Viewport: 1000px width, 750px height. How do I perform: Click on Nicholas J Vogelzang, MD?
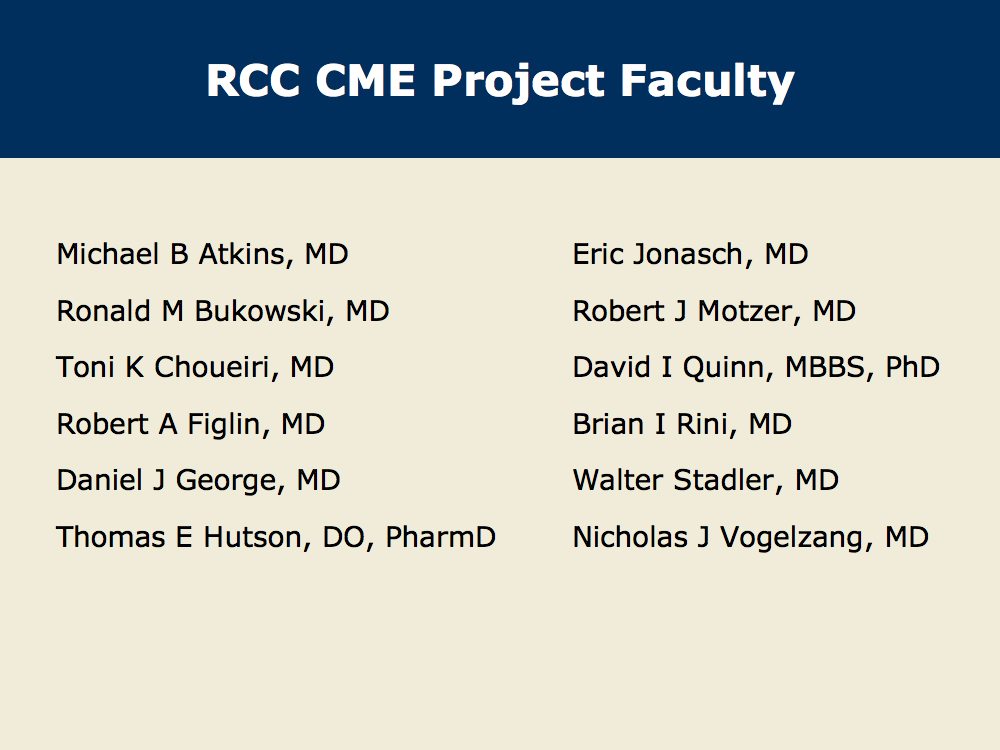click(750, 537)
